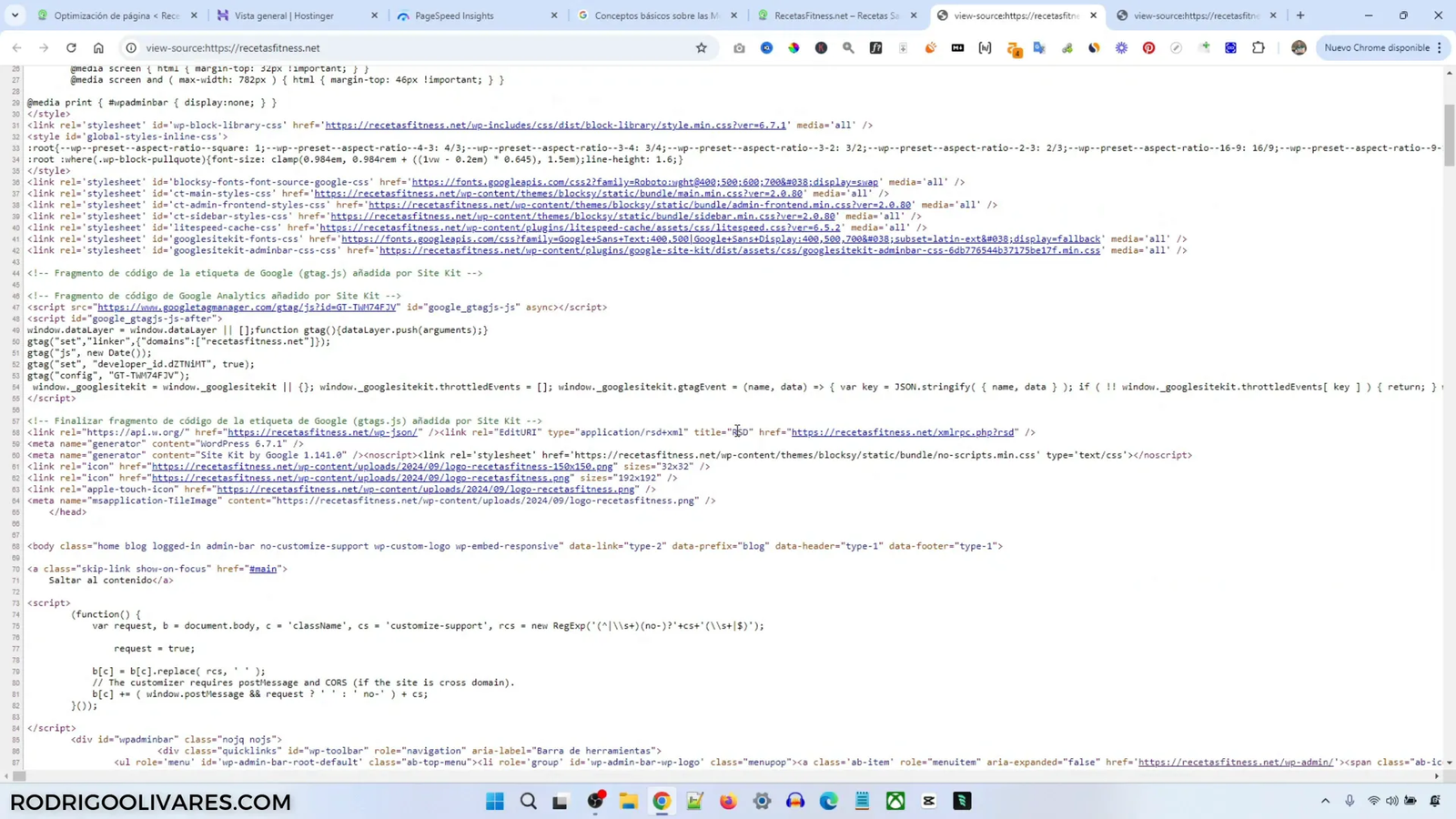The height and width of the screenshot is (819, 1456).
Task: Launch OBS Studio from the taskbar
Action: (597, 802)
